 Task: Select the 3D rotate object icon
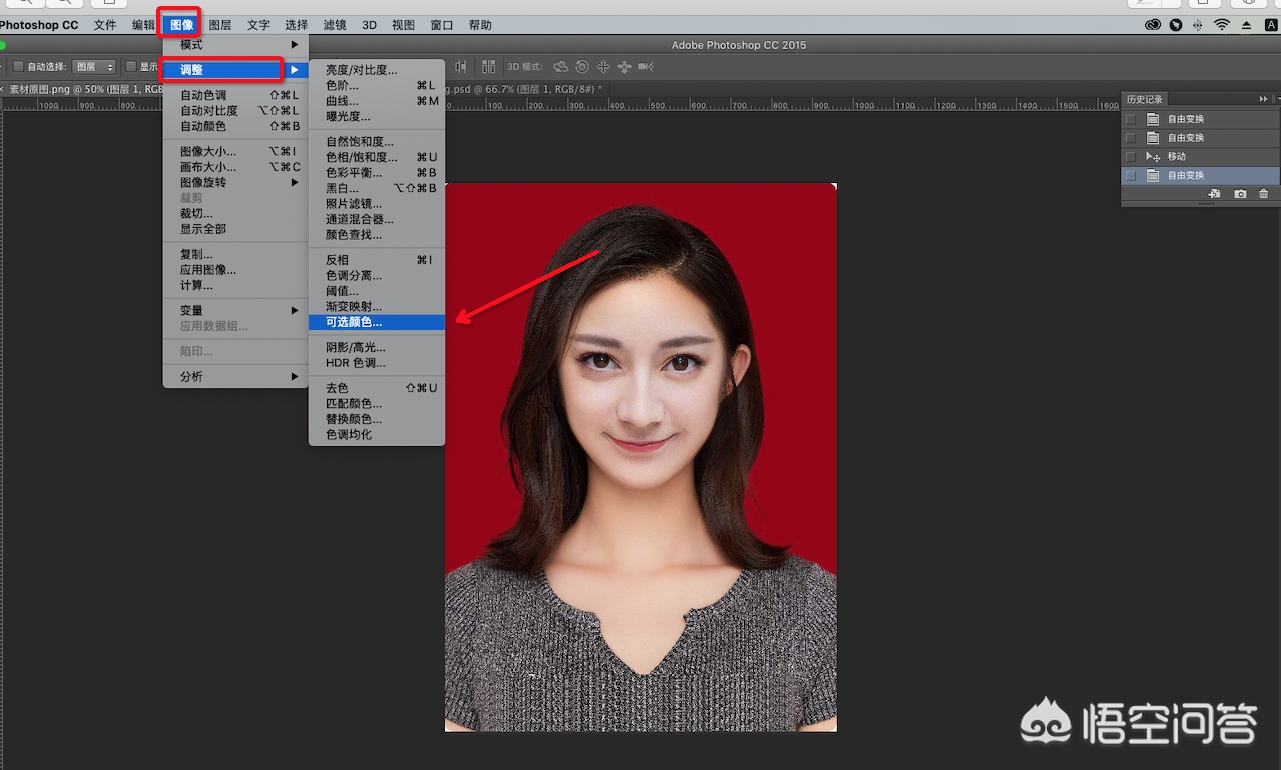561,67
